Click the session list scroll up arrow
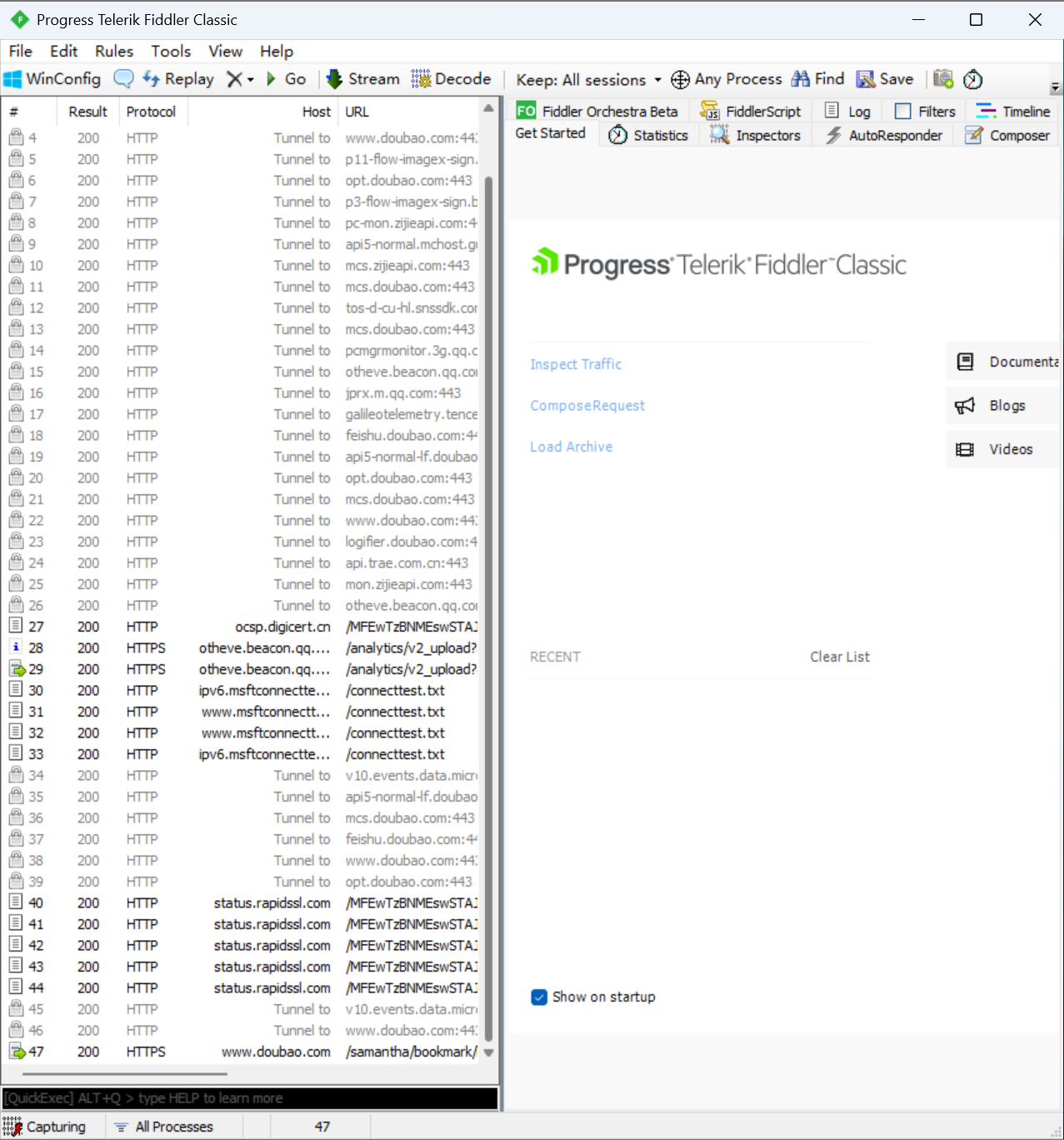Viewport: 1064px width, 1140px height. tap(489, 109)
